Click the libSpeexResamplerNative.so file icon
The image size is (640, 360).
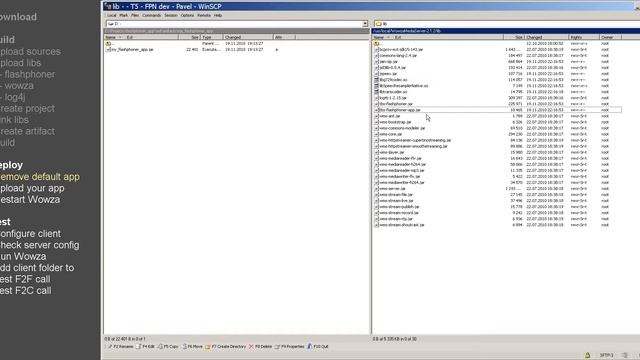coord(376,86)
